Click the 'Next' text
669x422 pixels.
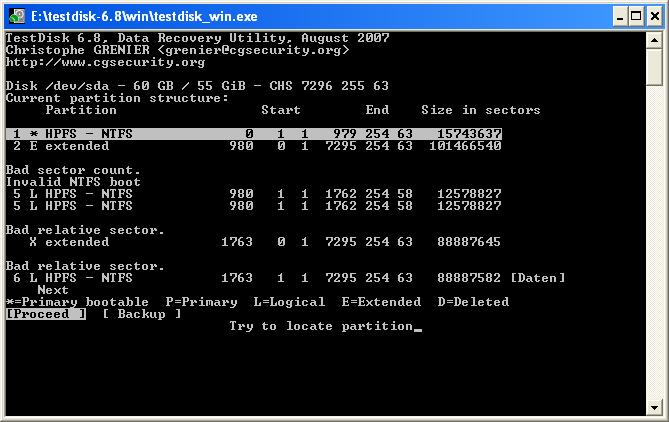coord(53,290)
